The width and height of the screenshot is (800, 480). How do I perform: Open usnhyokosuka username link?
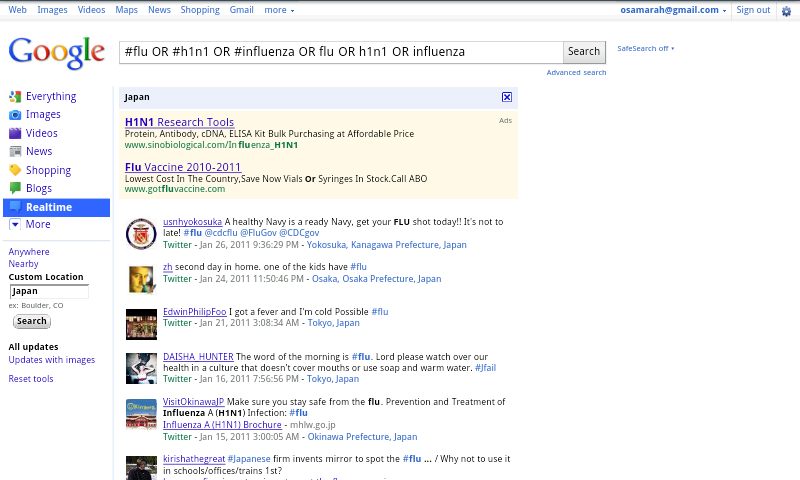point(192,222)
